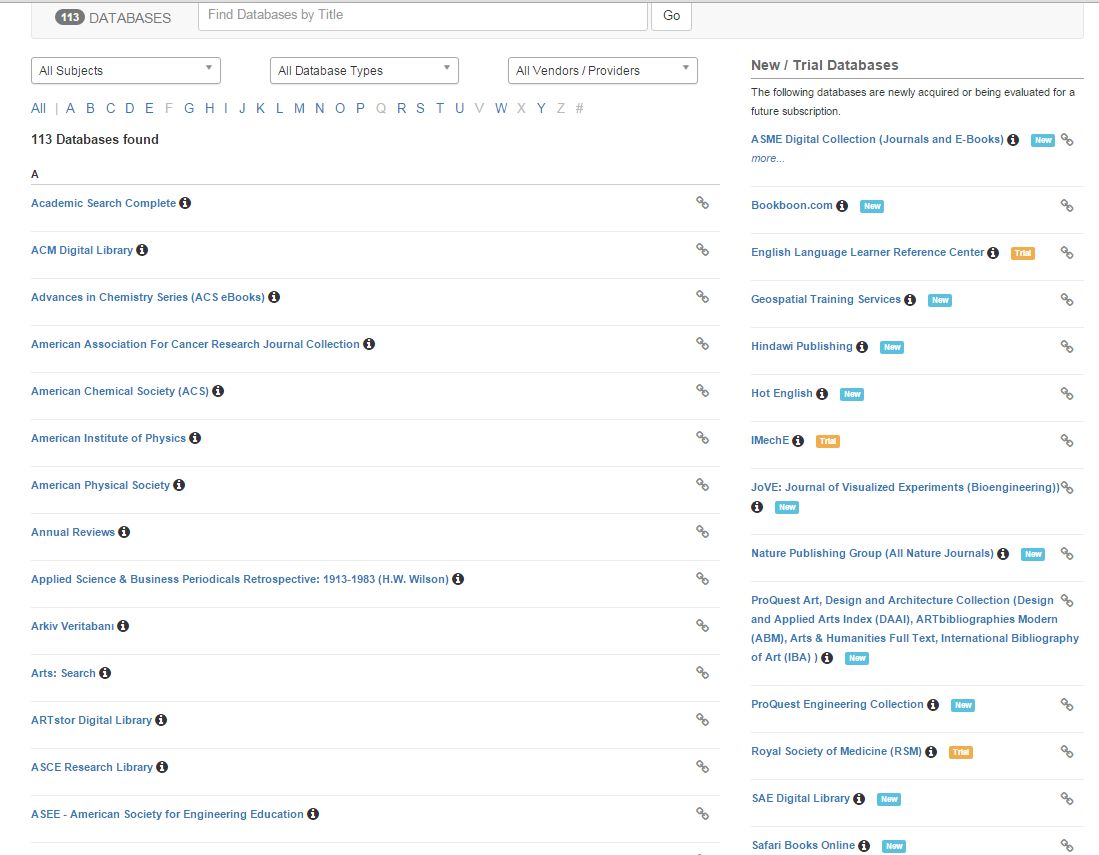Select the All alphabet filter
The image size is (1099, 855).
pos(39,108)
